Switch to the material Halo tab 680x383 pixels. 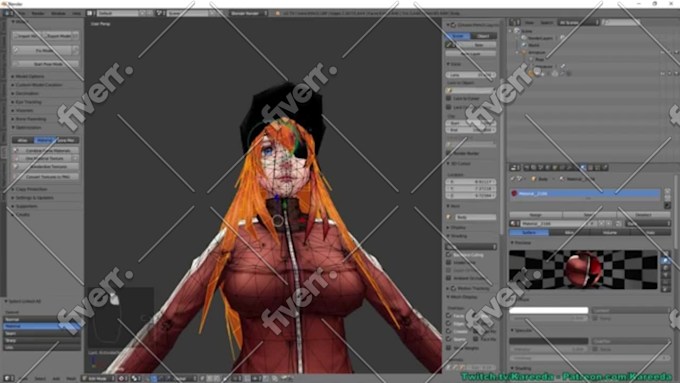point(650,232)
